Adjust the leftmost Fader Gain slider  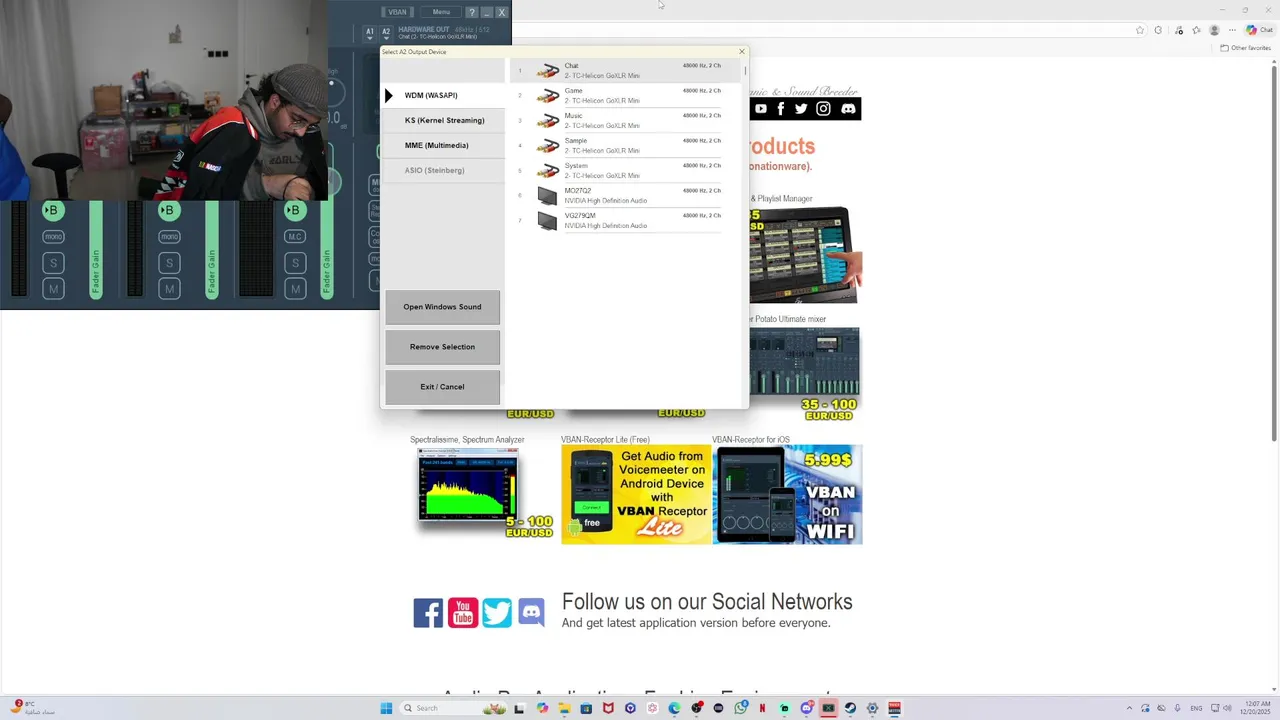click(96, 250)
